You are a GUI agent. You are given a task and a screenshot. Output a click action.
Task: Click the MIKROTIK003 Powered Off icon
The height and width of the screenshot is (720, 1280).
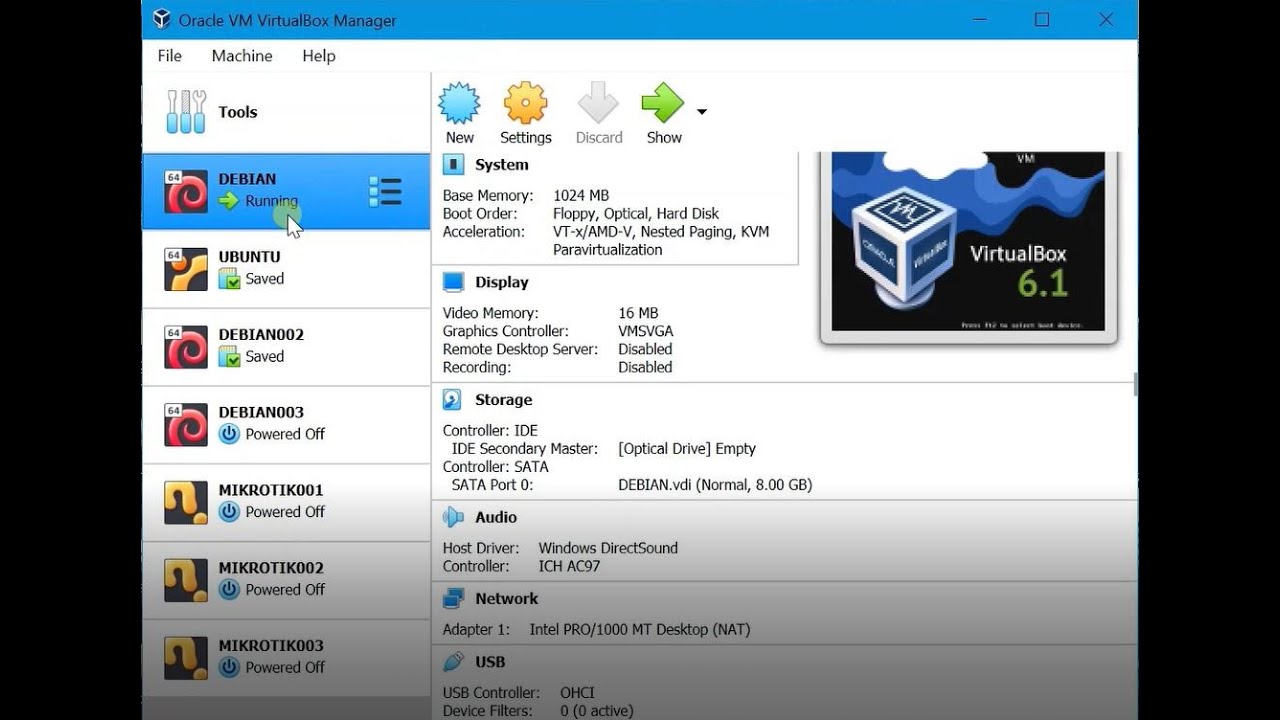click(x=230, y=667)
